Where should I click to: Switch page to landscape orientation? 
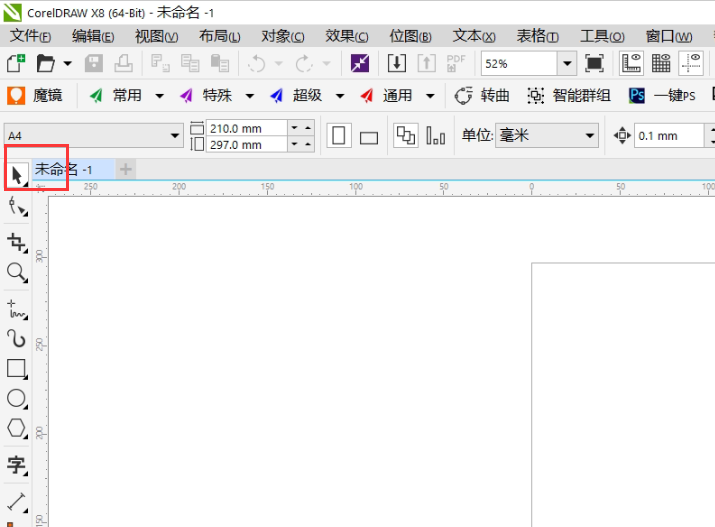369,137
